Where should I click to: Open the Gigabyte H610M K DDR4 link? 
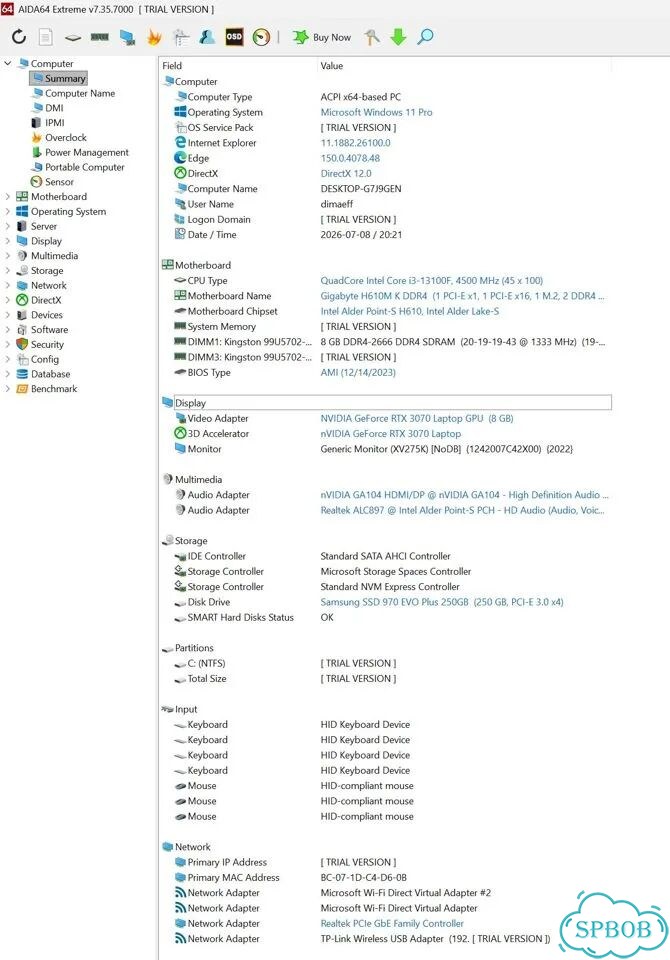(x=462, y=296)
